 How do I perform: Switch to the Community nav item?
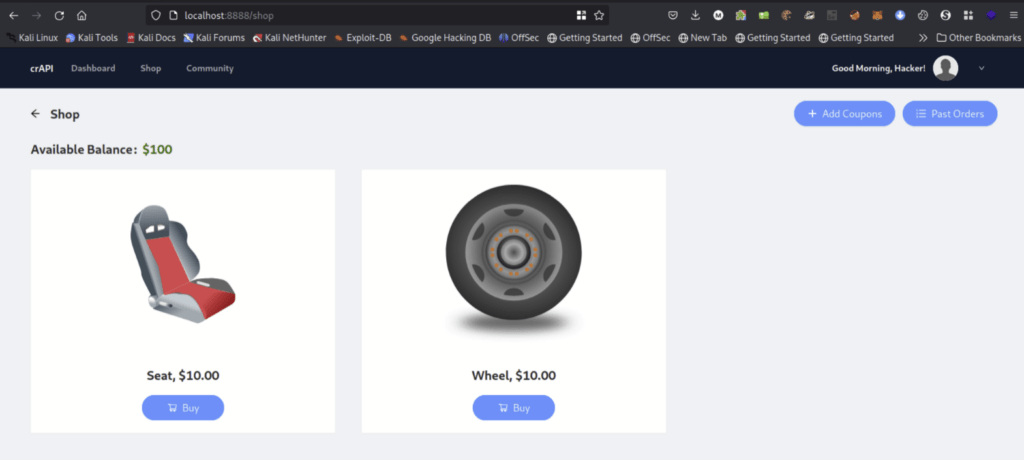(210, 68)
